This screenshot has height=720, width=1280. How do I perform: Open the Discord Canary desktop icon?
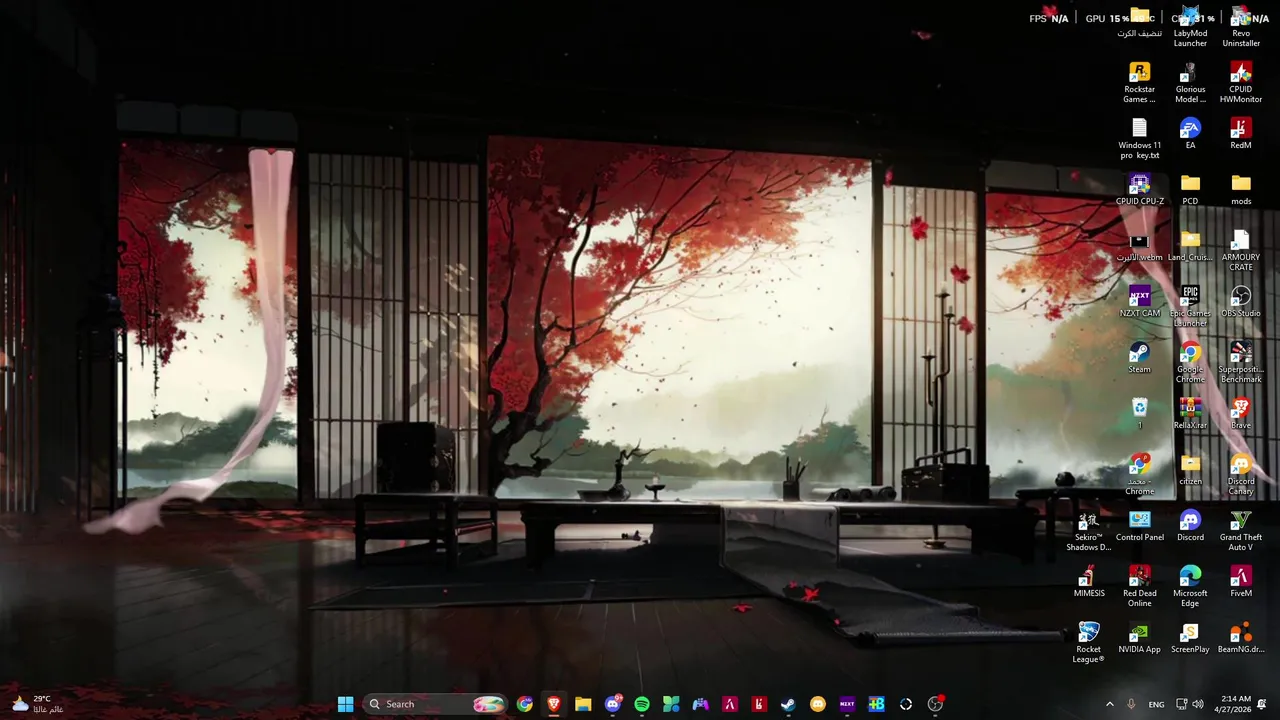click(x=1241, y=474)
